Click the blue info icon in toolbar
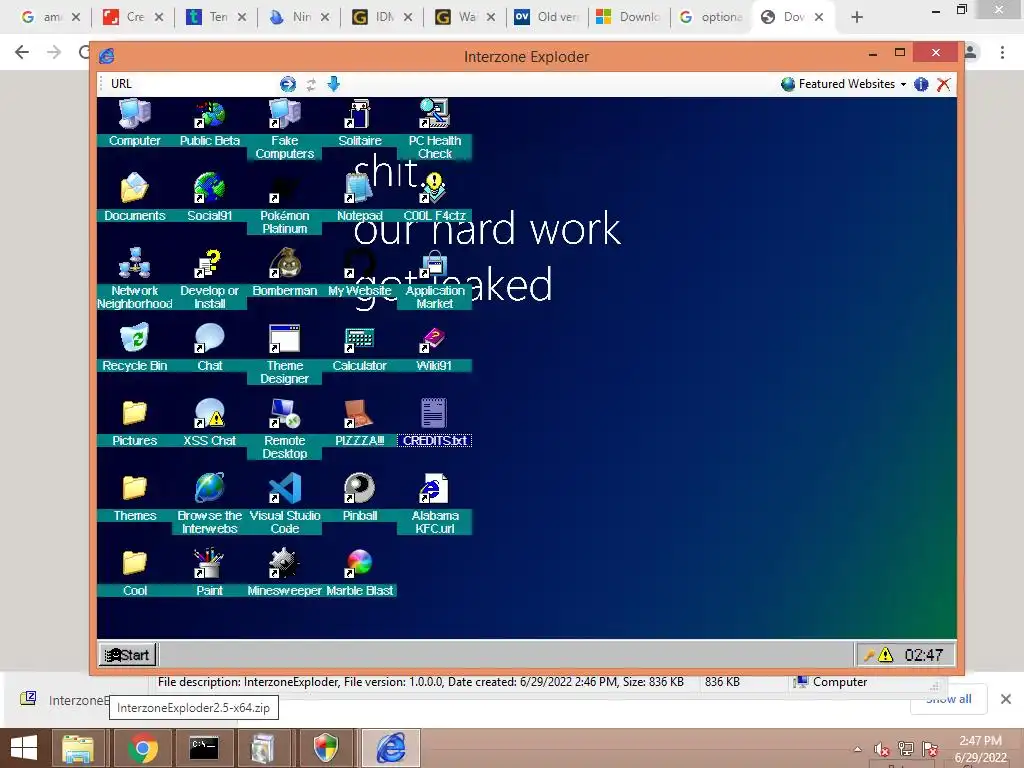This screenshot has height=768, width=1024. pyautogui.click(x=921, y=84)
